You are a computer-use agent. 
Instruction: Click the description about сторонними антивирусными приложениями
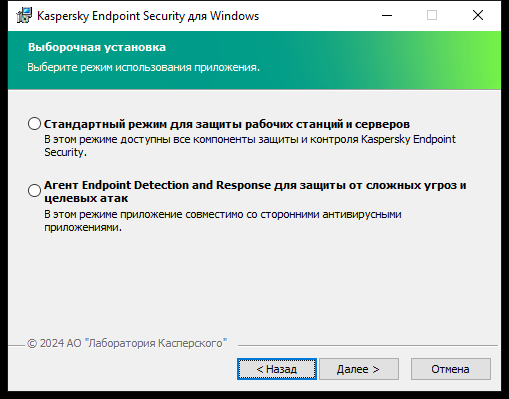223,220
